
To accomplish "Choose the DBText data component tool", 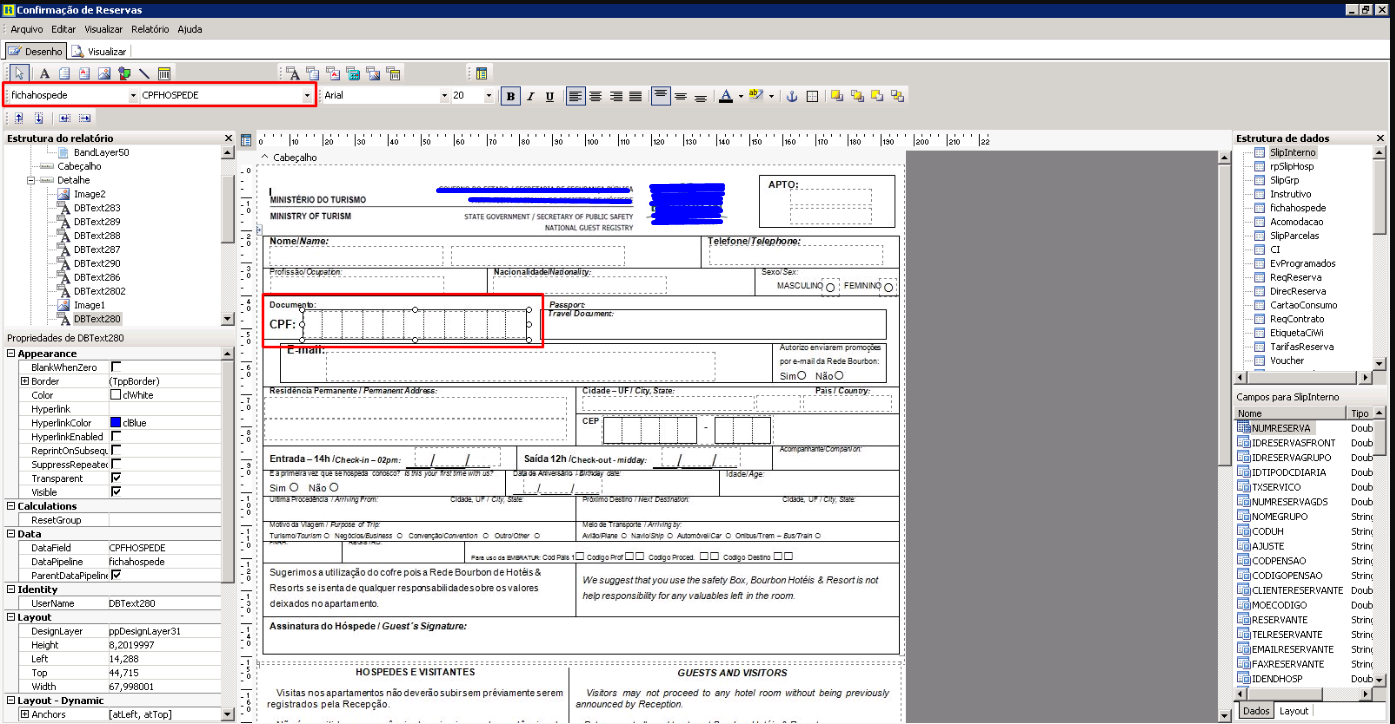I will pyautogui.click(x=293, y=73).
